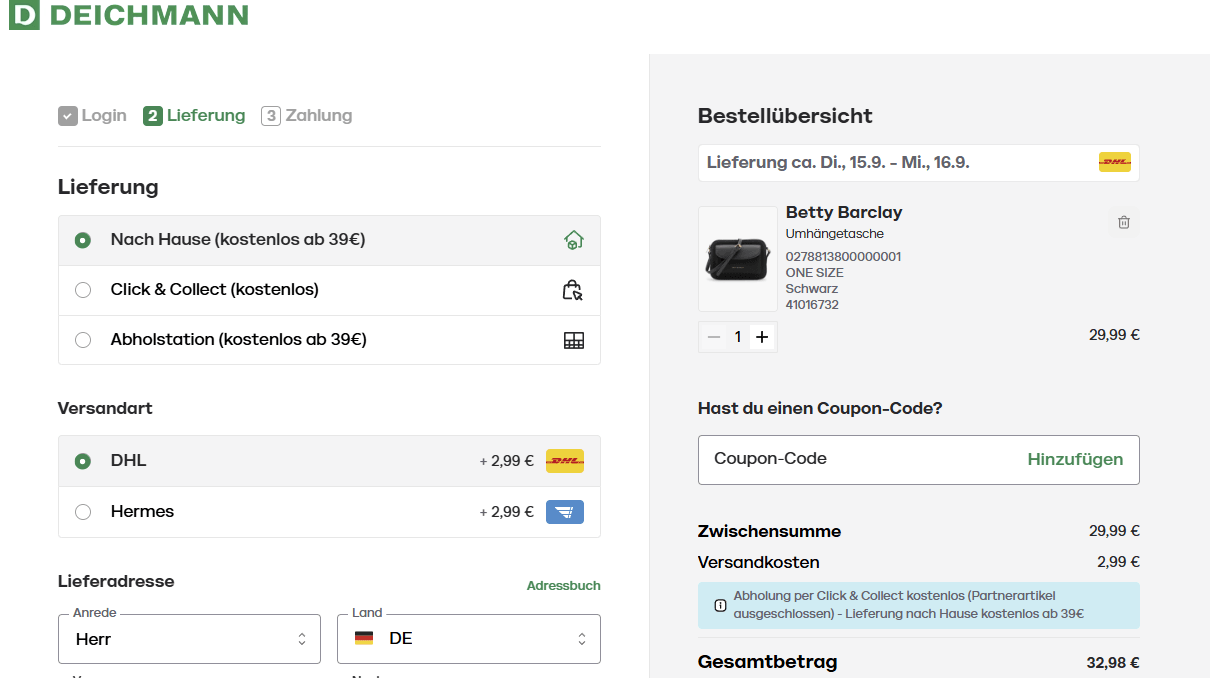1210x678 pixels.
Task: Click the Versandart heading
Action: click(105, 408)
